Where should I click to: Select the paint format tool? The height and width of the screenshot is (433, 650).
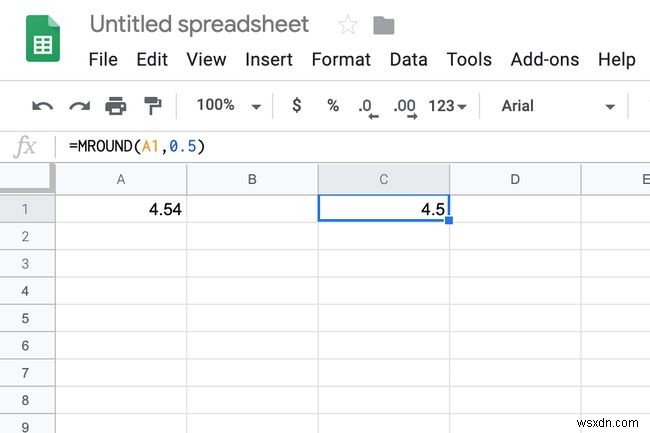[x=152, y=105]
